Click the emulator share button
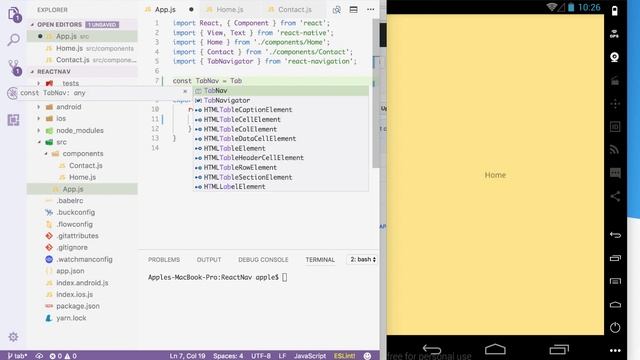 point(615,196)
